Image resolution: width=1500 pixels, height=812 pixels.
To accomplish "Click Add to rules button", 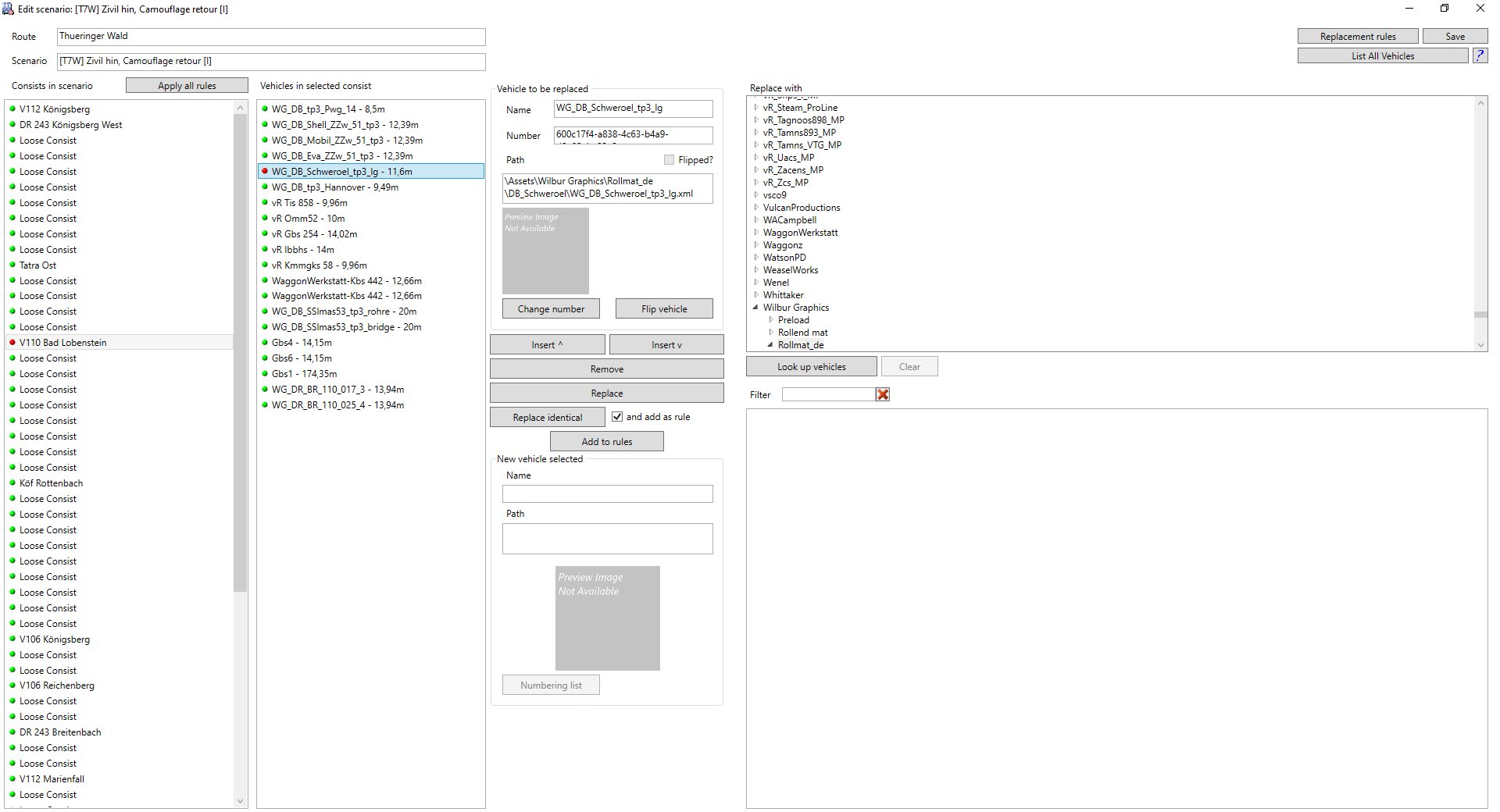I will coord(607,442).
